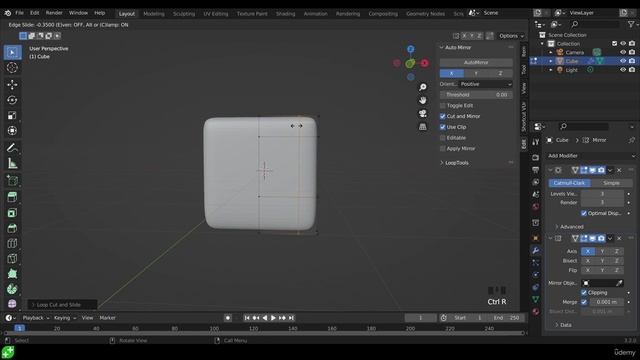Image resolution: width=640 pixels, height=360 pixels.
Task: Open Output properties tab icon
Action: 536,170
